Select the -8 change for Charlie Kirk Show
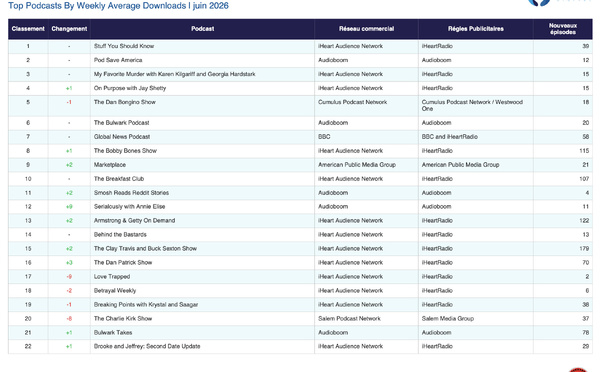This screenshot has height=372, width=600. (69, 319)
